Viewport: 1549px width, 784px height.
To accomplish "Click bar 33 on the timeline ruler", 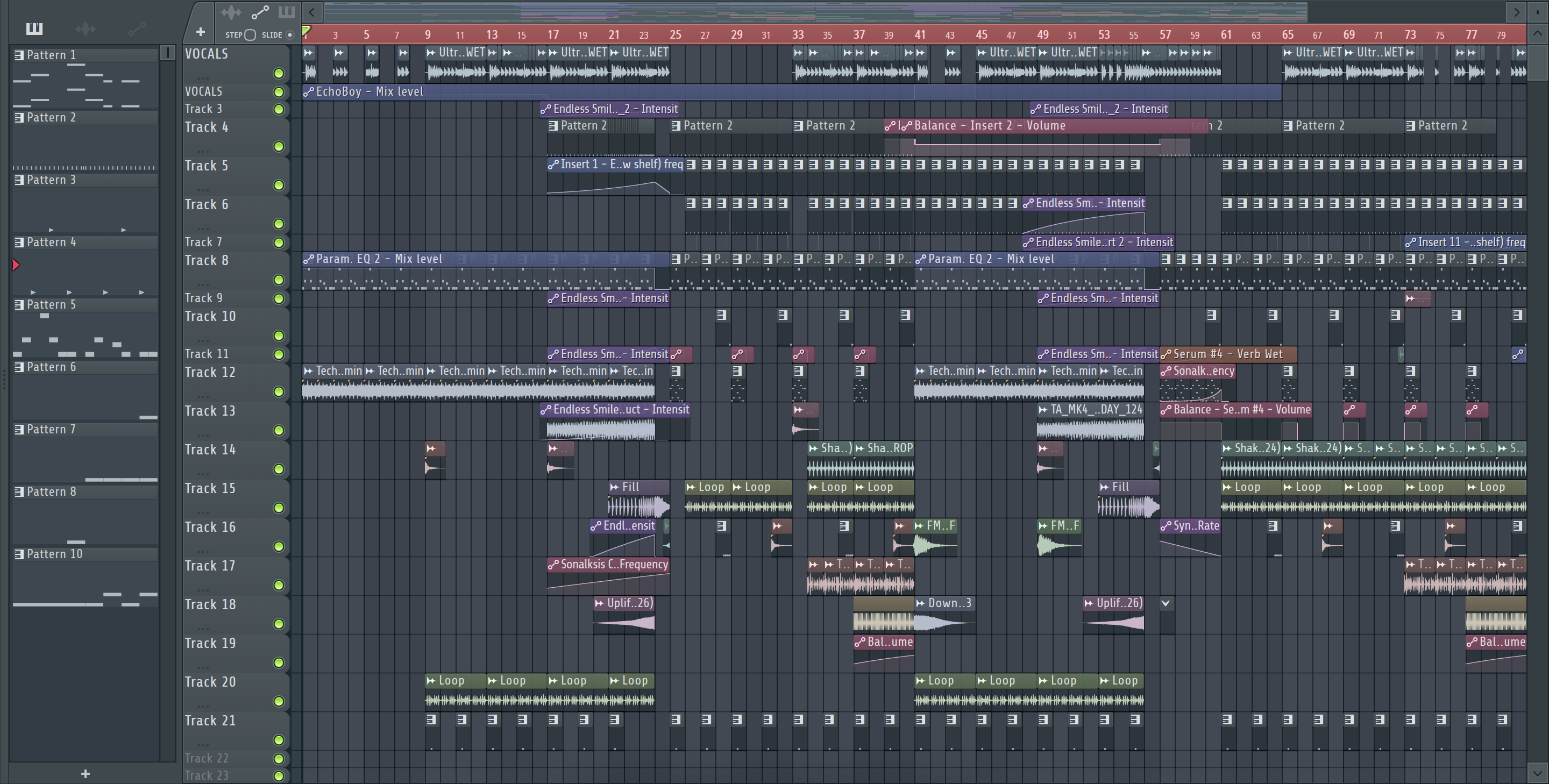I will pos(797,34).
